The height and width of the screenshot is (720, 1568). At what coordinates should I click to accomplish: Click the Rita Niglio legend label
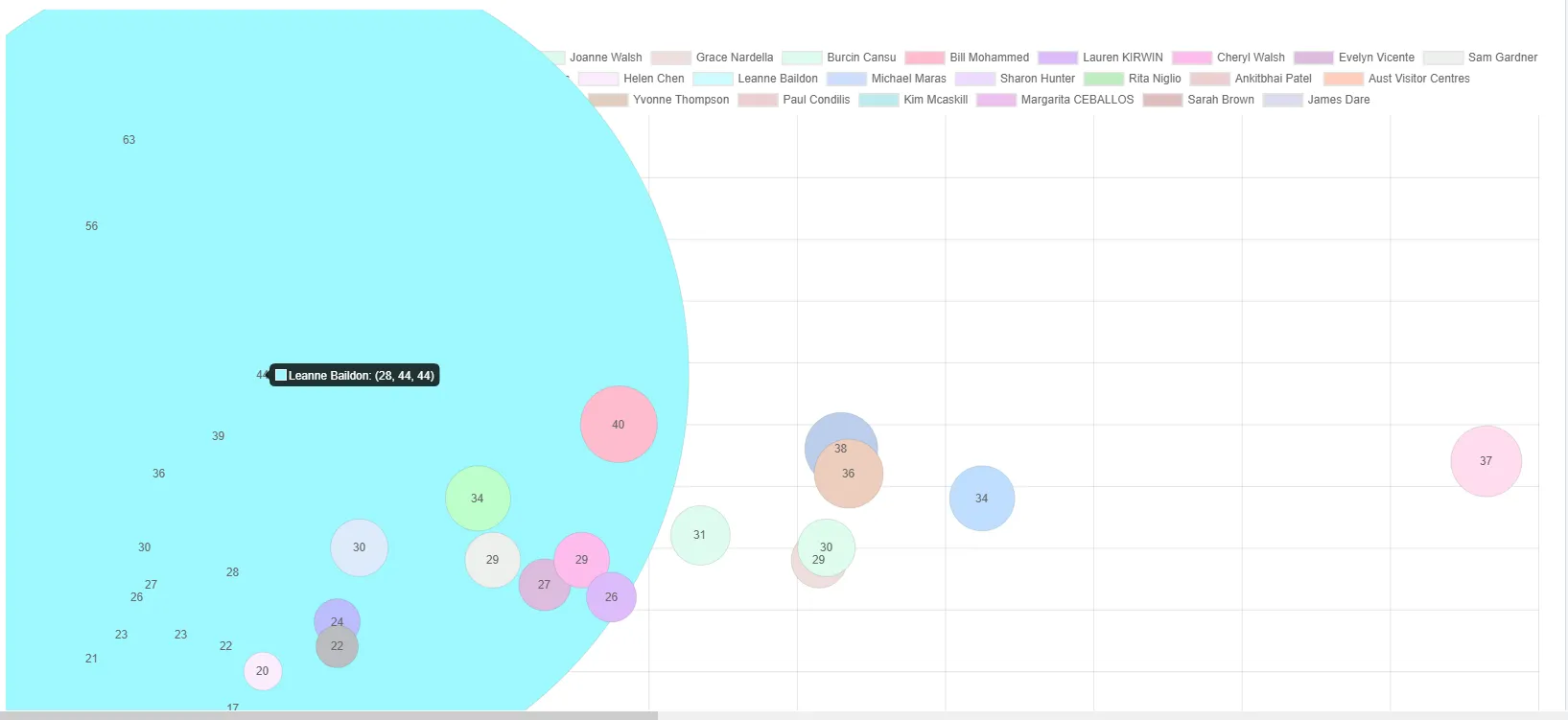point(1155,79)
